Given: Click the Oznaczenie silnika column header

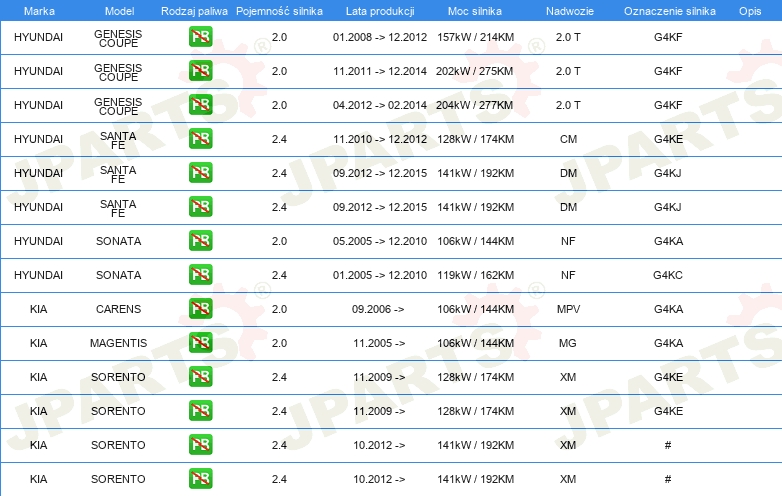Looking at the screenshot, I should coord(668,10).
